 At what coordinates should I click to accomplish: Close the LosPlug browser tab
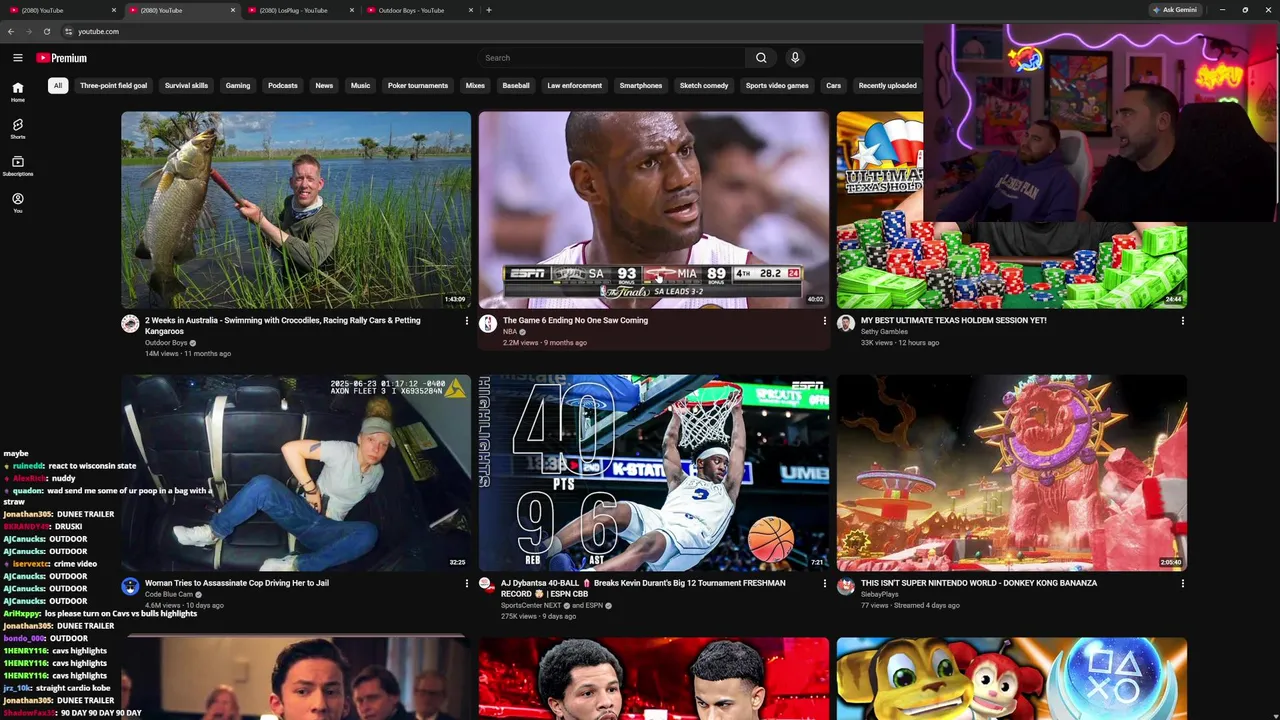pos(352,10)
